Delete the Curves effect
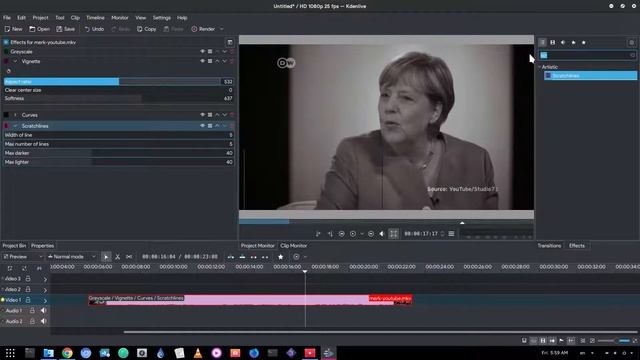Screen dimensions: 640x360 [232, 115]
